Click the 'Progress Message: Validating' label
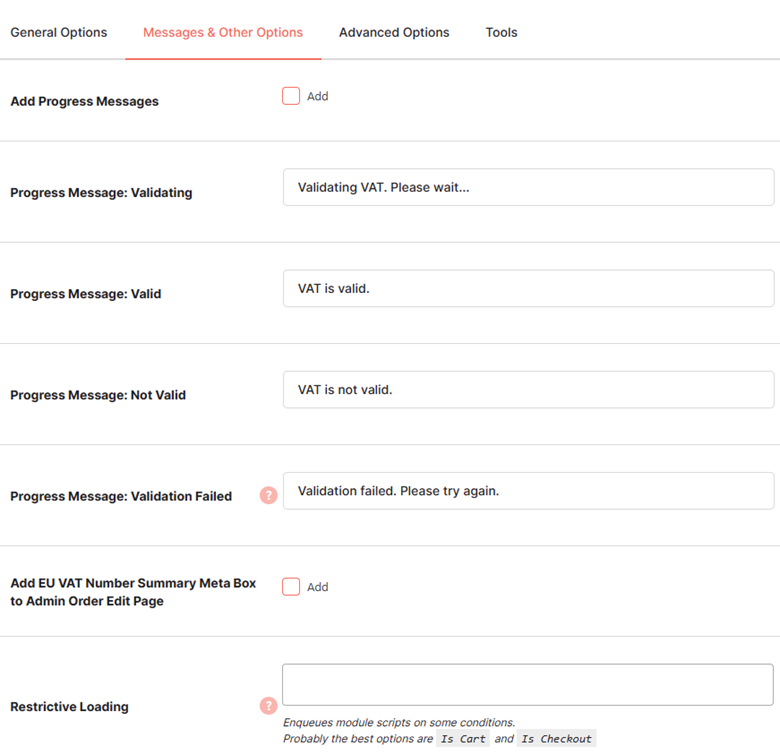Viewport: 780px width, 755px height. pyautogui.click(x=101, y=193)
